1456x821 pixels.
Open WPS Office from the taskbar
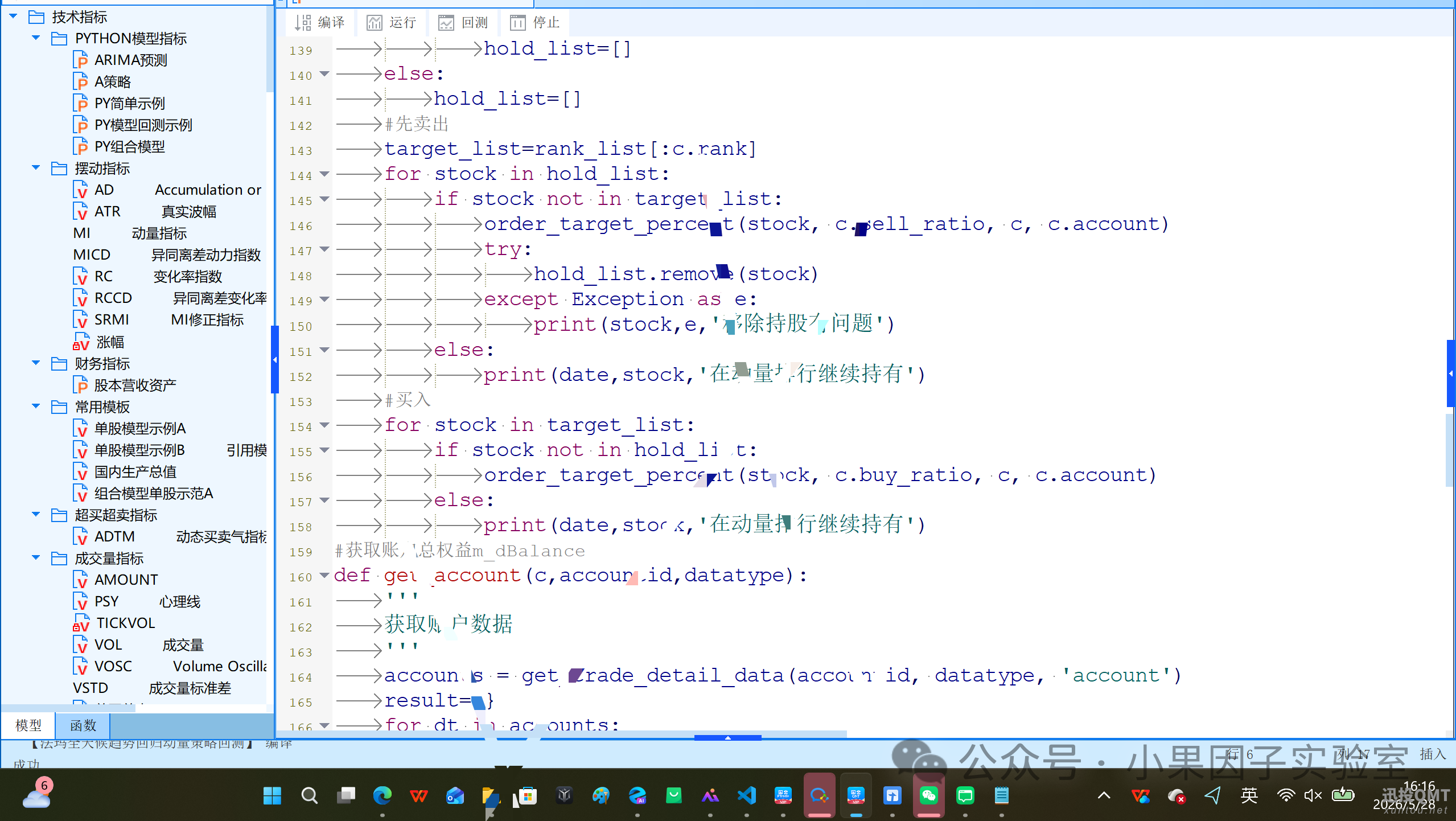pos(419,795)
